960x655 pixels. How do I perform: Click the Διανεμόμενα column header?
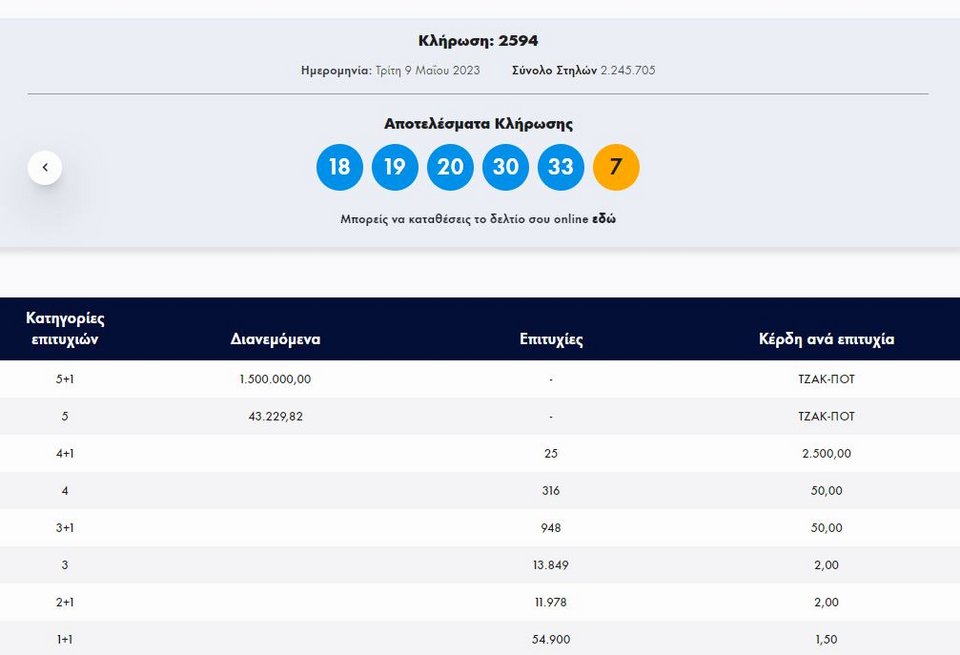(276, 339)
